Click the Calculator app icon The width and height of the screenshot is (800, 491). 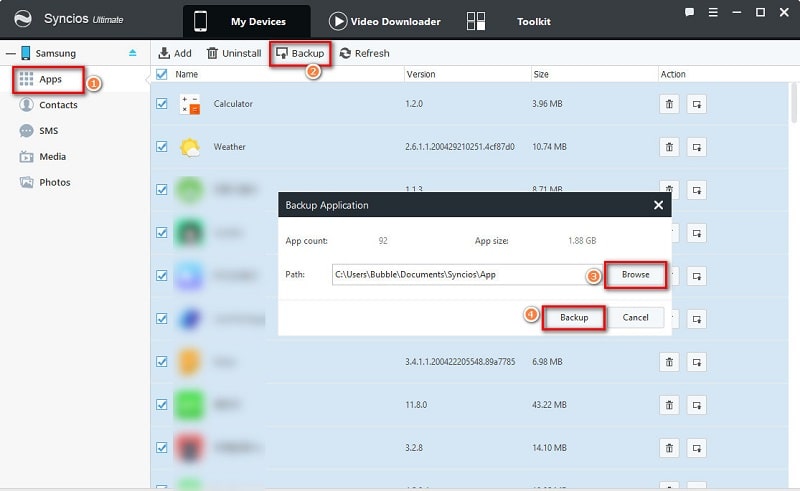tap(190, 104)
